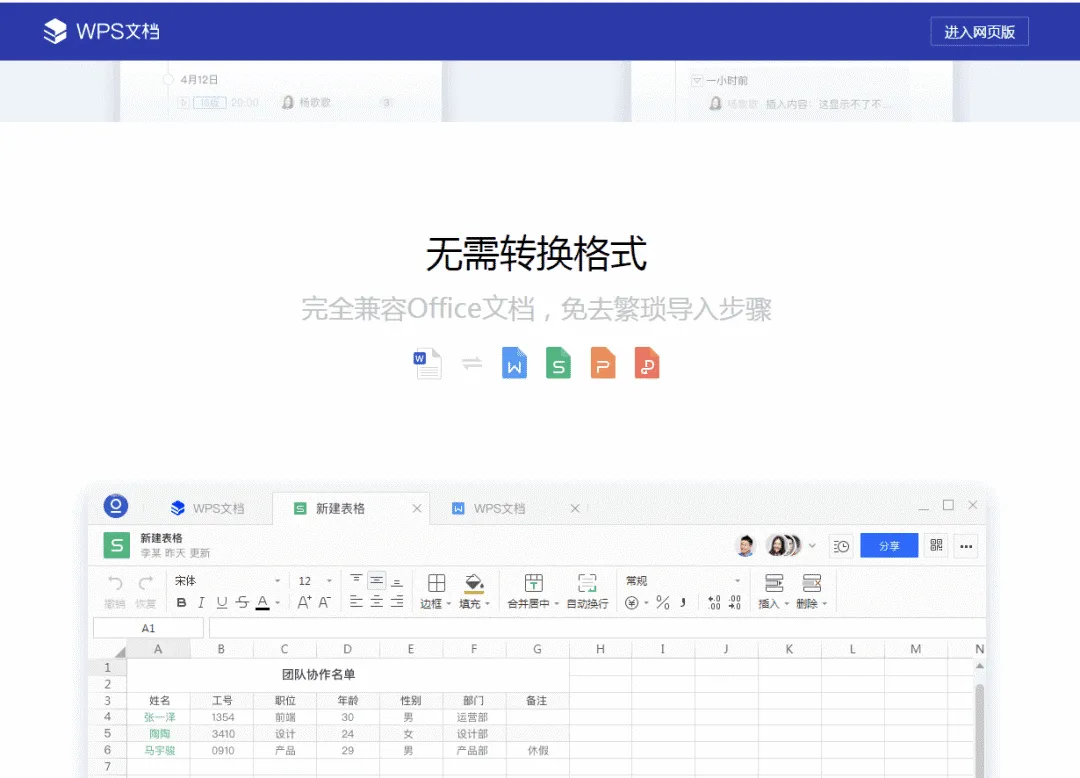Viewport: 1080px width, 778px height.
Task: Click the 新建表格 file title
Action: pyautogui.click(x=161, y=538)
